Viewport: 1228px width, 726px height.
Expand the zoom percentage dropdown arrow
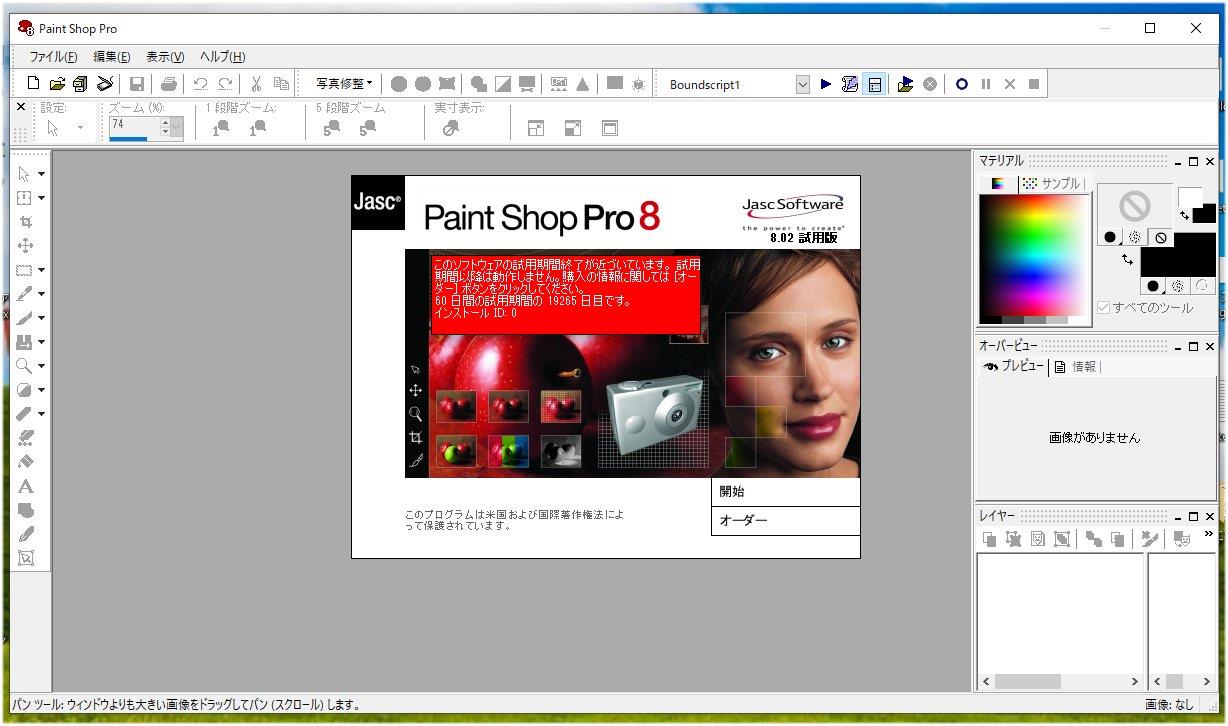177,127
